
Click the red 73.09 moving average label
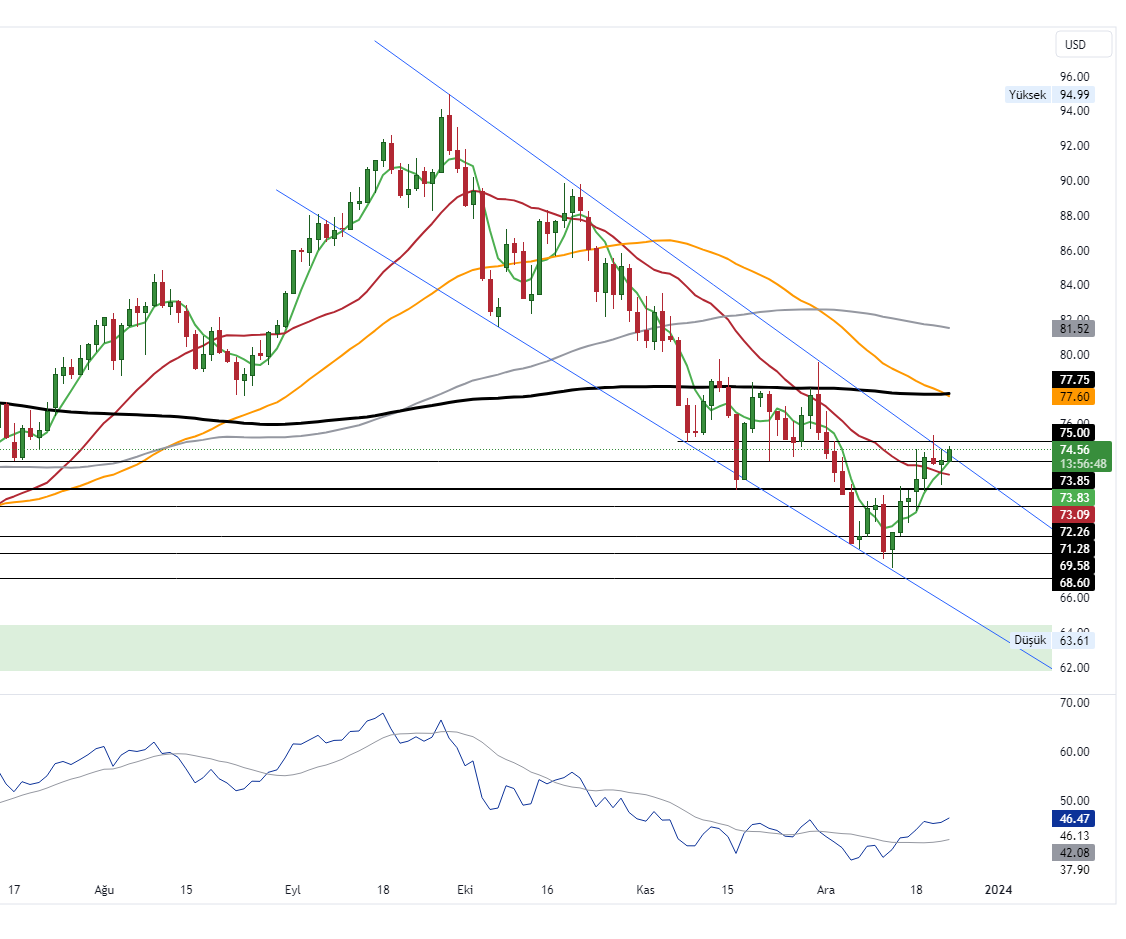1074,514
